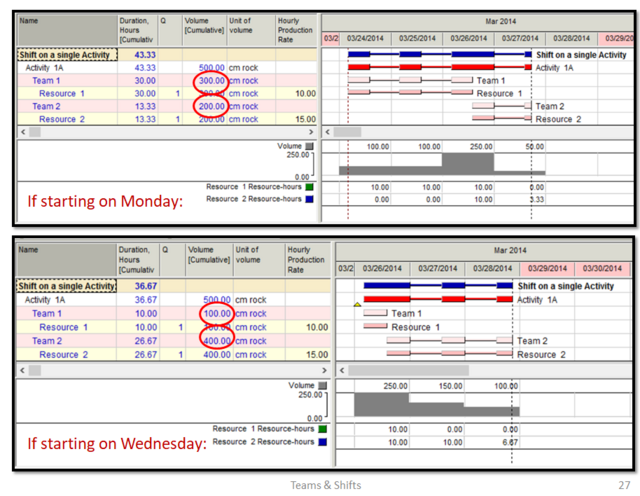Select Team 2 row in Wednesday table
The height and width of the screenshot is (496, 640).
coord(173,341)
